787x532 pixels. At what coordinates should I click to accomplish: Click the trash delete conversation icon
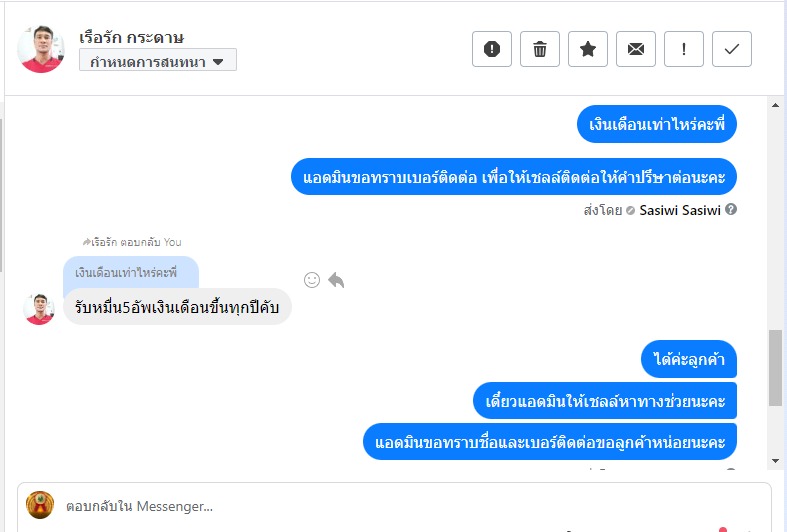(540, 49)
